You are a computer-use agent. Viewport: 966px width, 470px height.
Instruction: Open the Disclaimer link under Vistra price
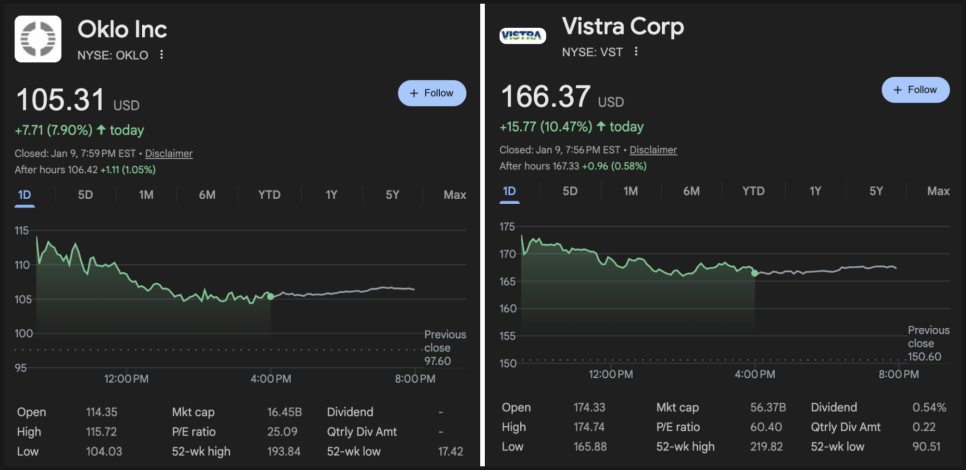pyautogui.click(x=653, y=150)
